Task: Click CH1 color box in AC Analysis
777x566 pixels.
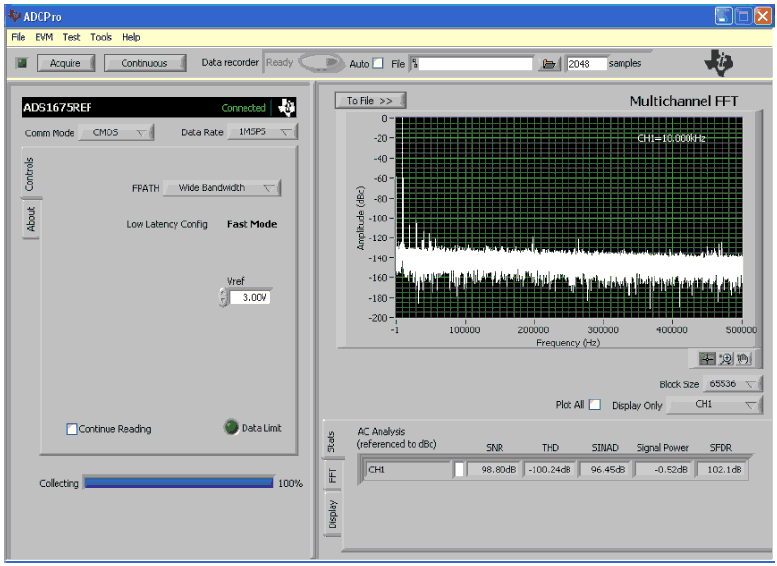Action: pos(459,469)
